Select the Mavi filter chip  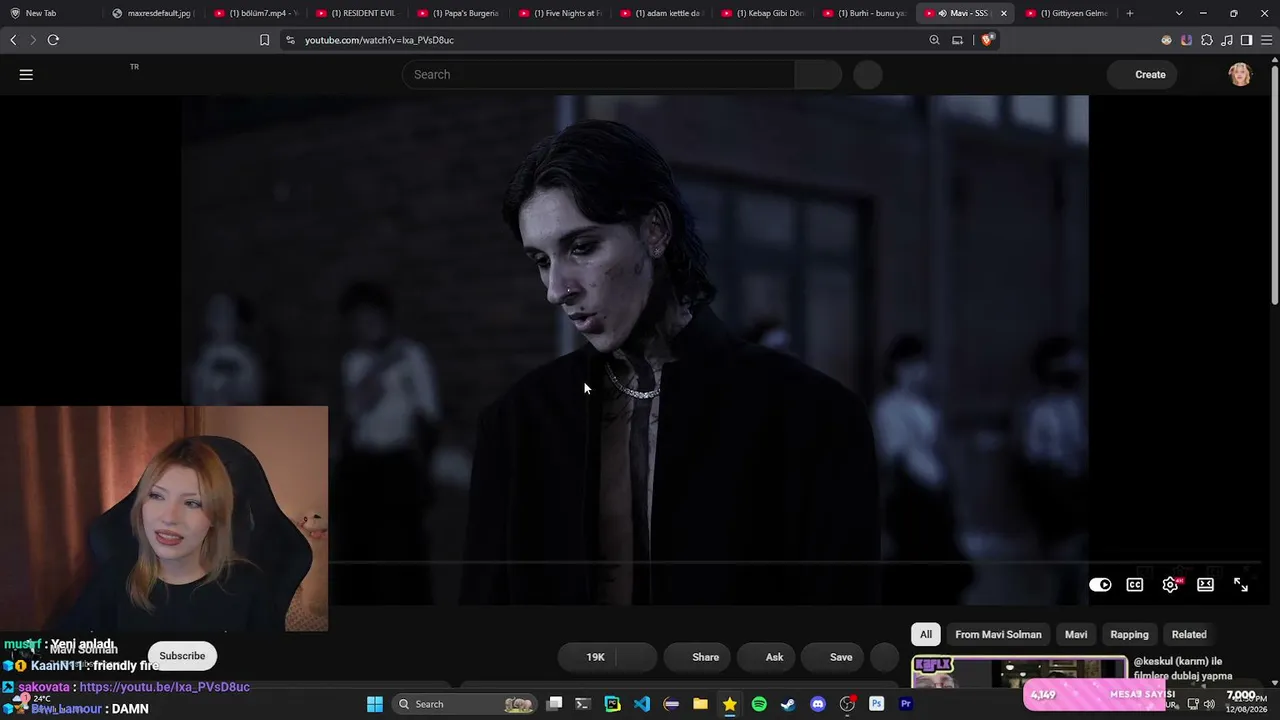(1076, 634)
